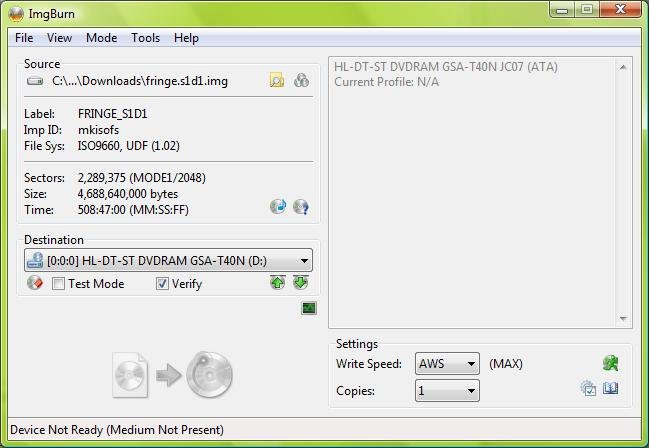Click the 2,289,375 sectors value
Screen dimensions: 649x448
click(142, 178)
